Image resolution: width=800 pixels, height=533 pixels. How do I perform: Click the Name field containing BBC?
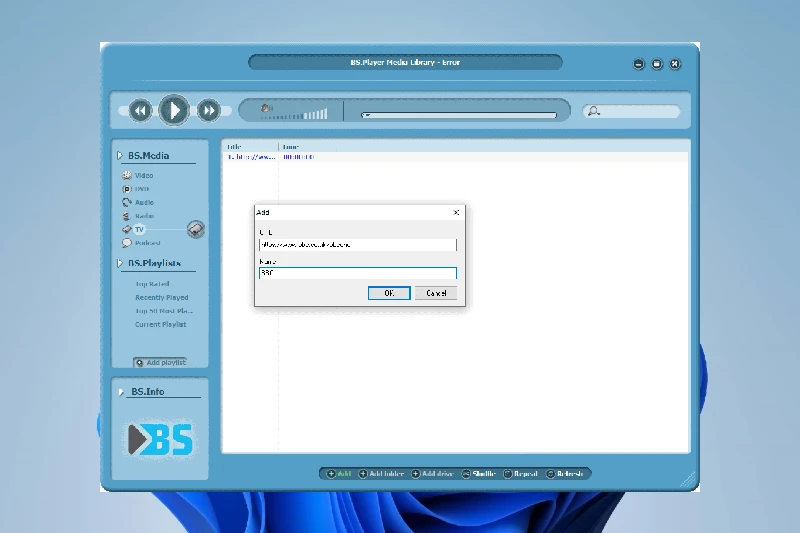click(358, 273)
